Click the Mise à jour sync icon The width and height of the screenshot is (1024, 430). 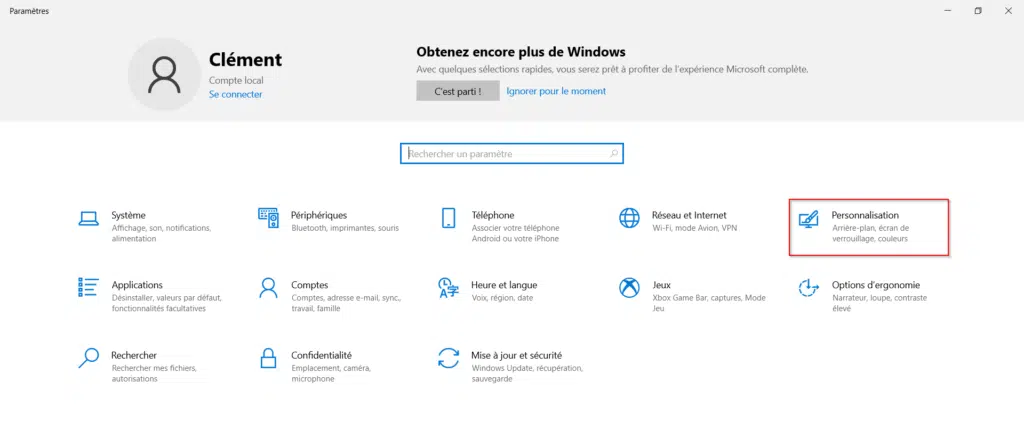448,358
